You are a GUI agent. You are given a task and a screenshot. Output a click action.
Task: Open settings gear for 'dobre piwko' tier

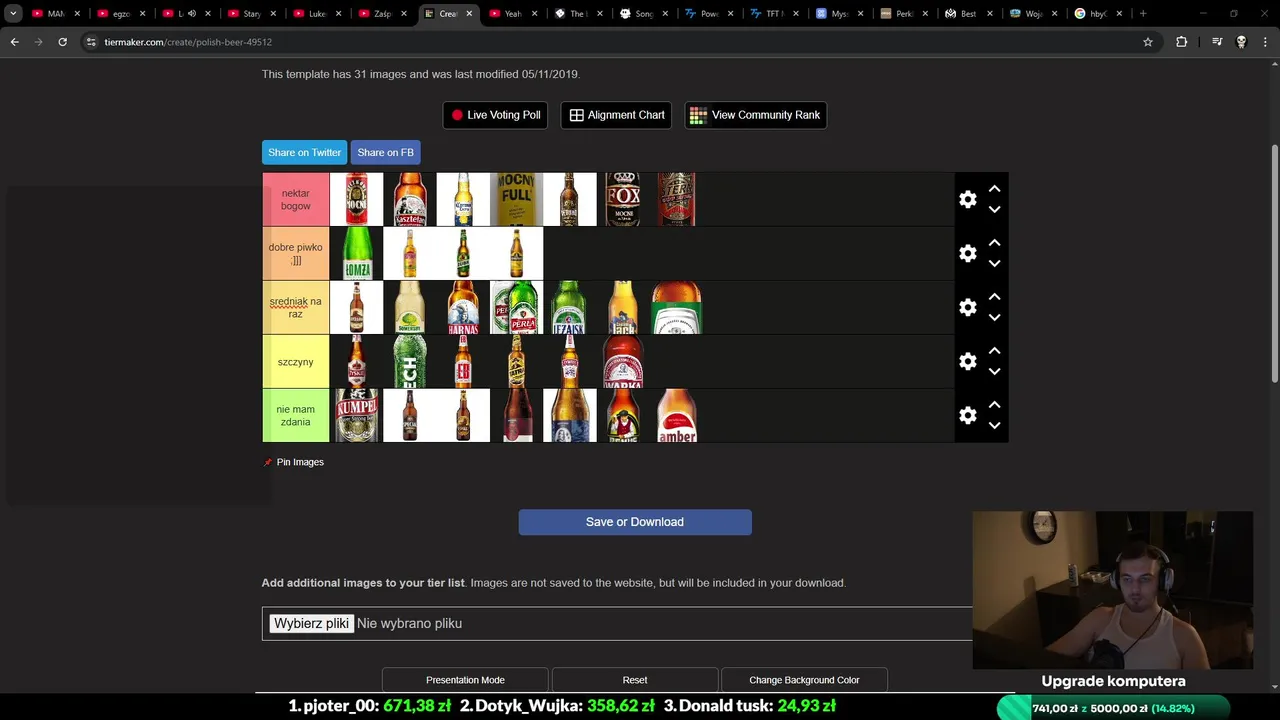tap(967, 253)
